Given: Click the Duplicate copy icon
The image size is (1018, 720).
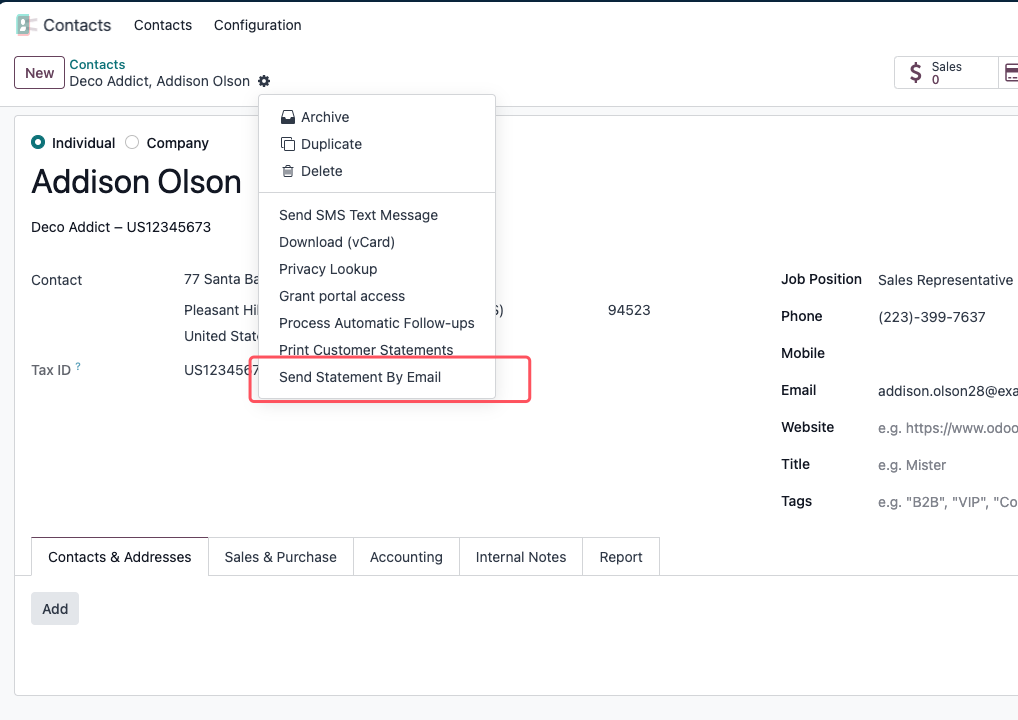Looking at the screenshot, I should click(288, 144).
